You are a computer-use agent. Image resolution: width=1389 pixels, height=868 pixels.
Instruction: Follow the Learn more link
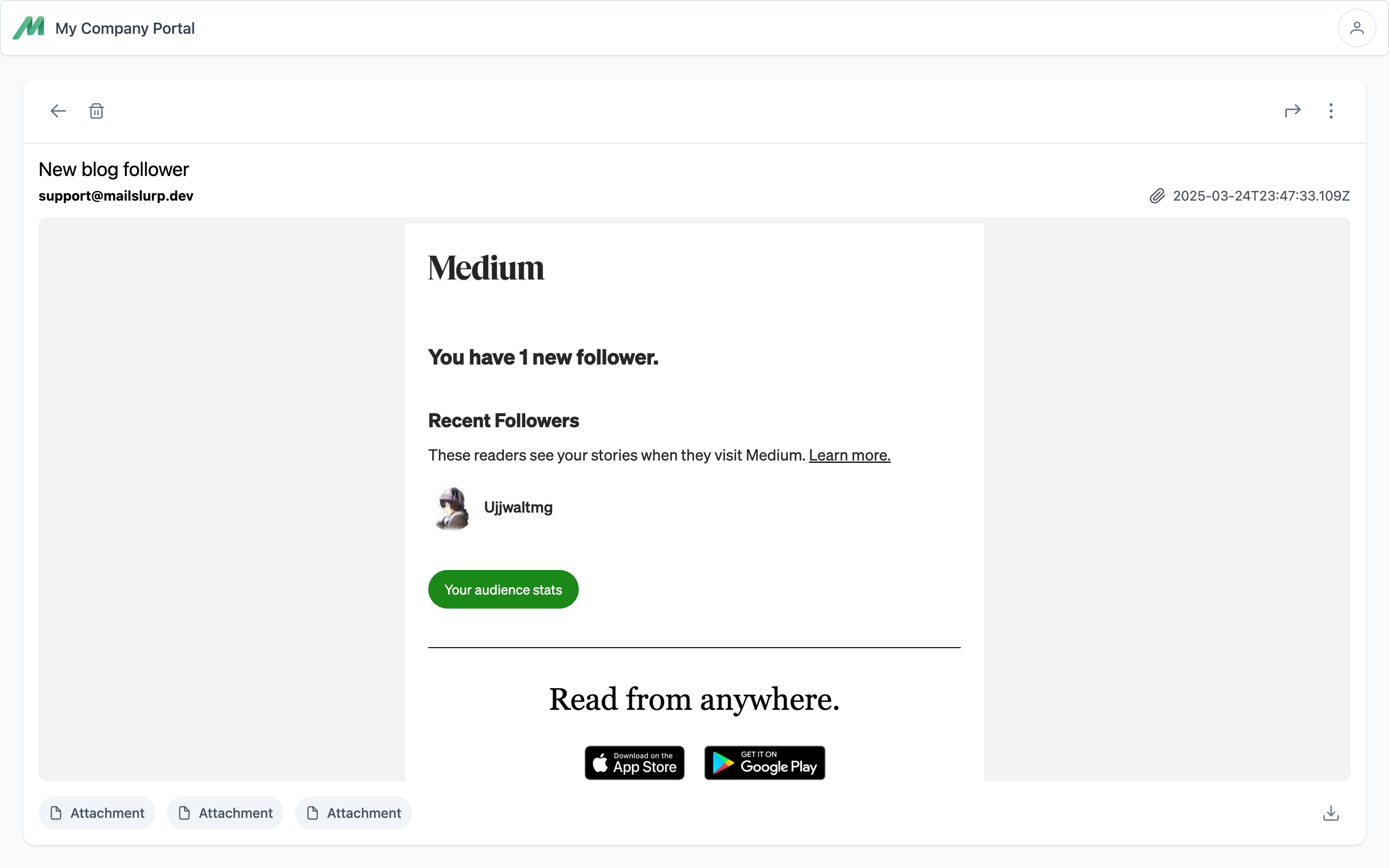849,455
